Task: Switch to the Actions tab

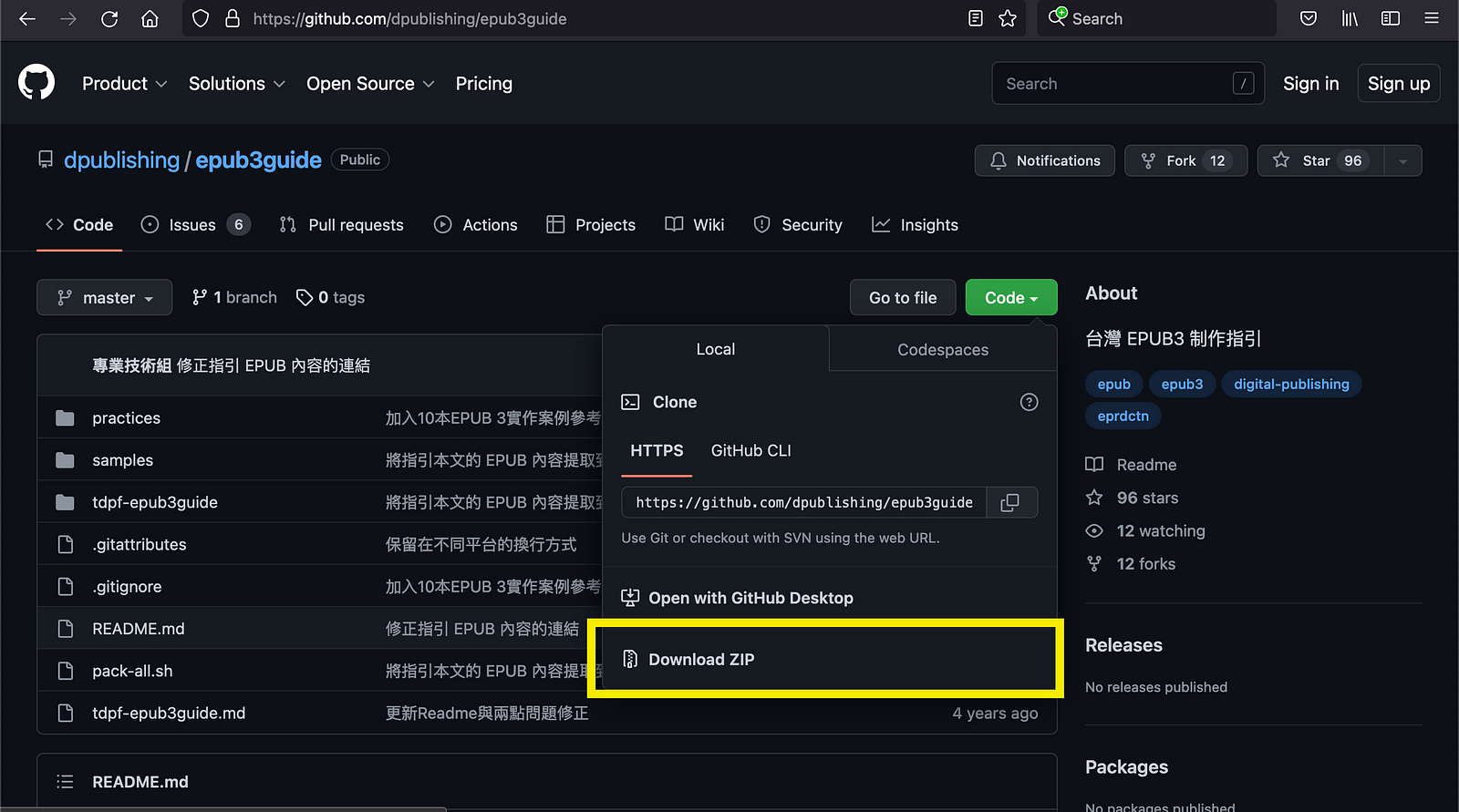Action: [475, 224]
